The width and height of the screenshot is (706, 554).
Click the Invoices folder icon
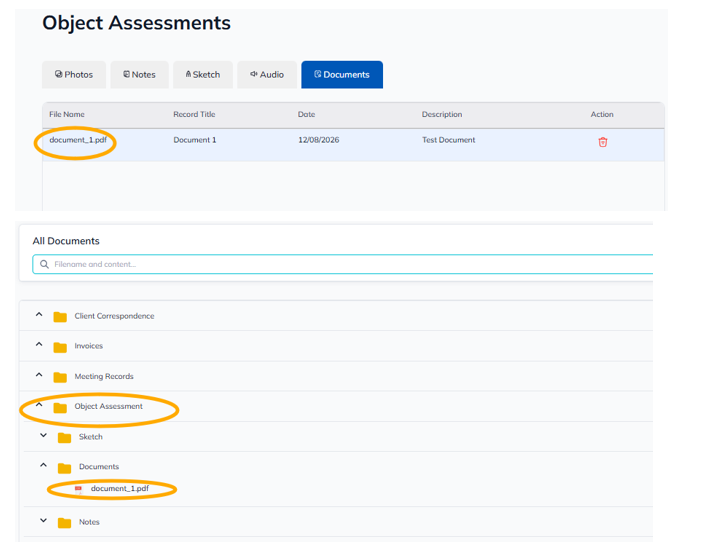[x=60, y=347]
